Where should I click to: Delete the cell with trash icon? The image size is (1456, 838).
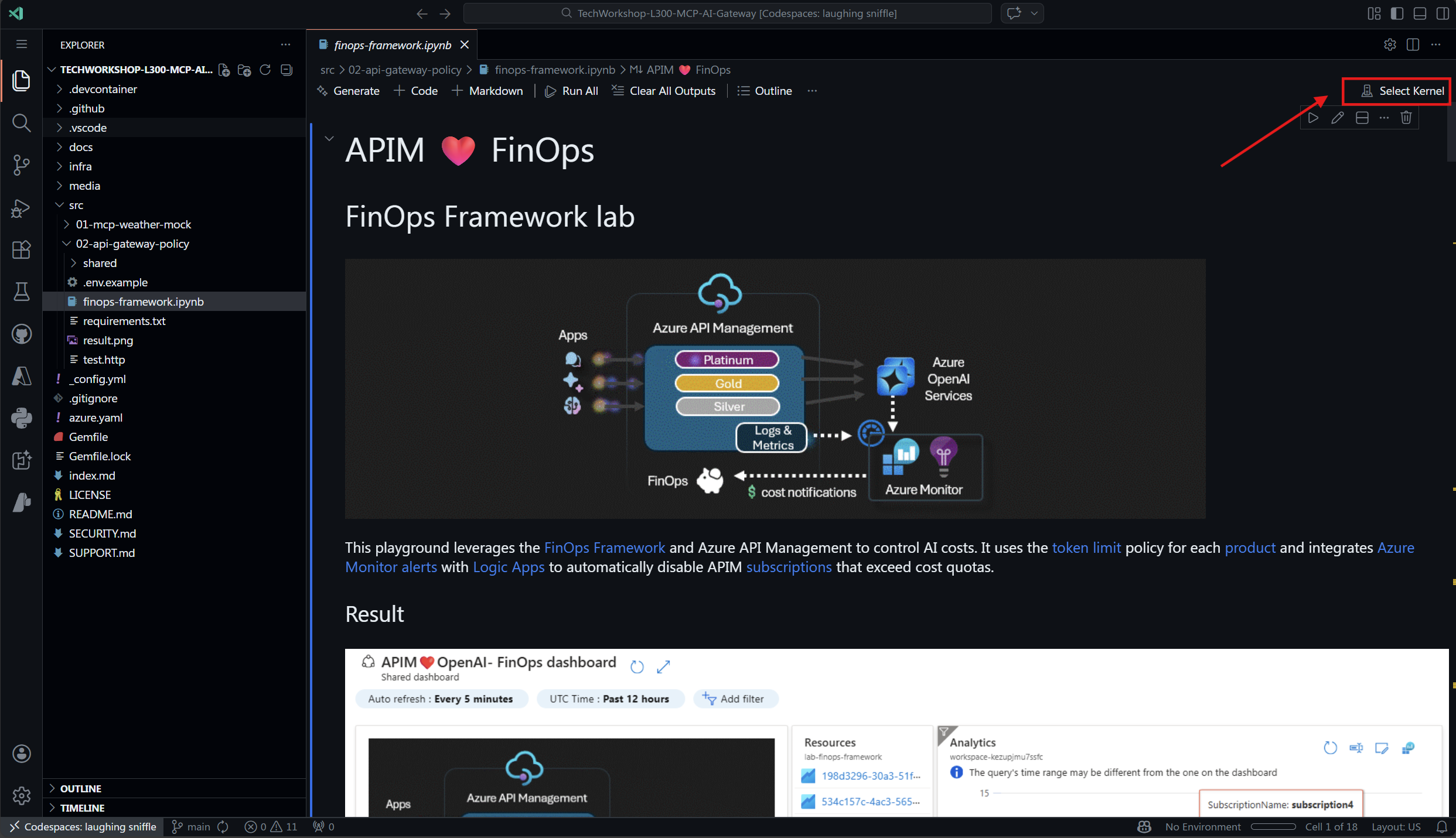[1406, 118]
